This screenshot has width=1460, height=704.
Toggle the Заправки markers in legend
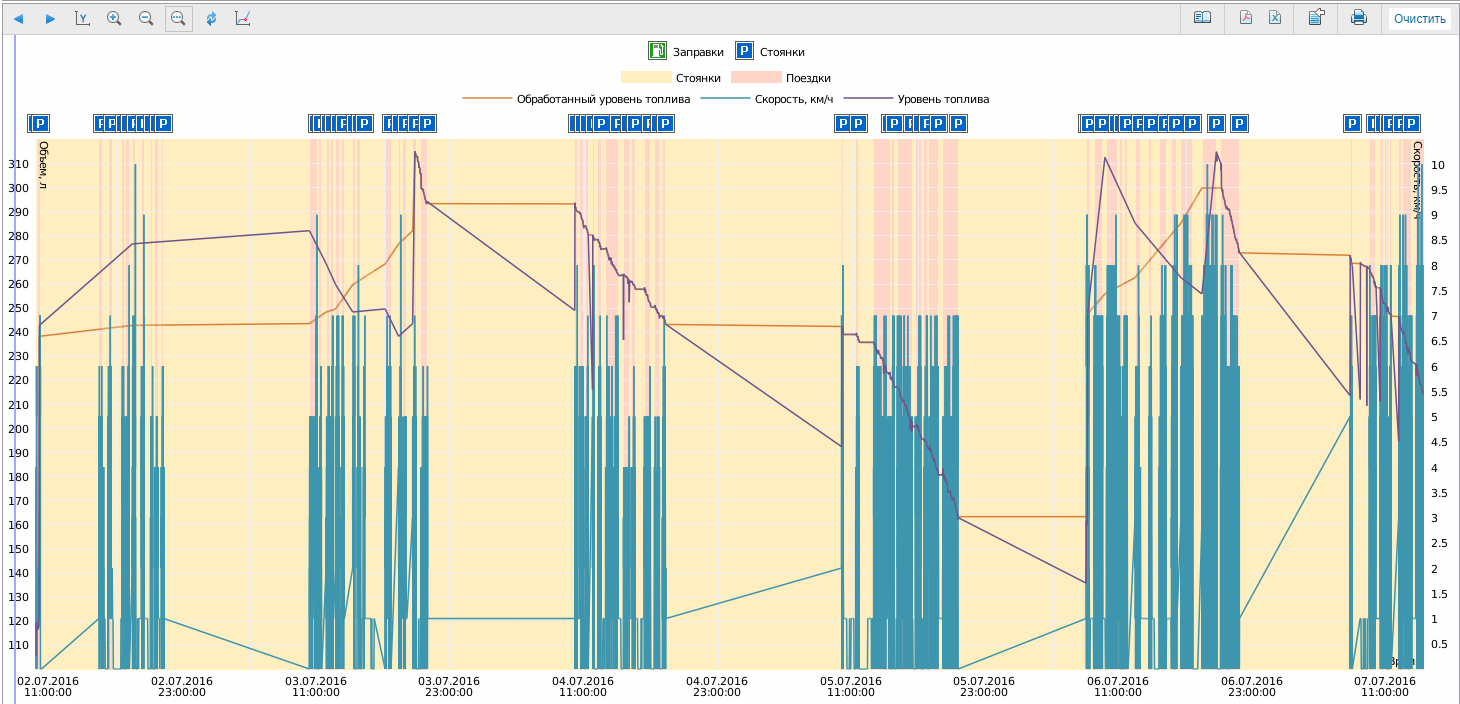coord(657,52)
